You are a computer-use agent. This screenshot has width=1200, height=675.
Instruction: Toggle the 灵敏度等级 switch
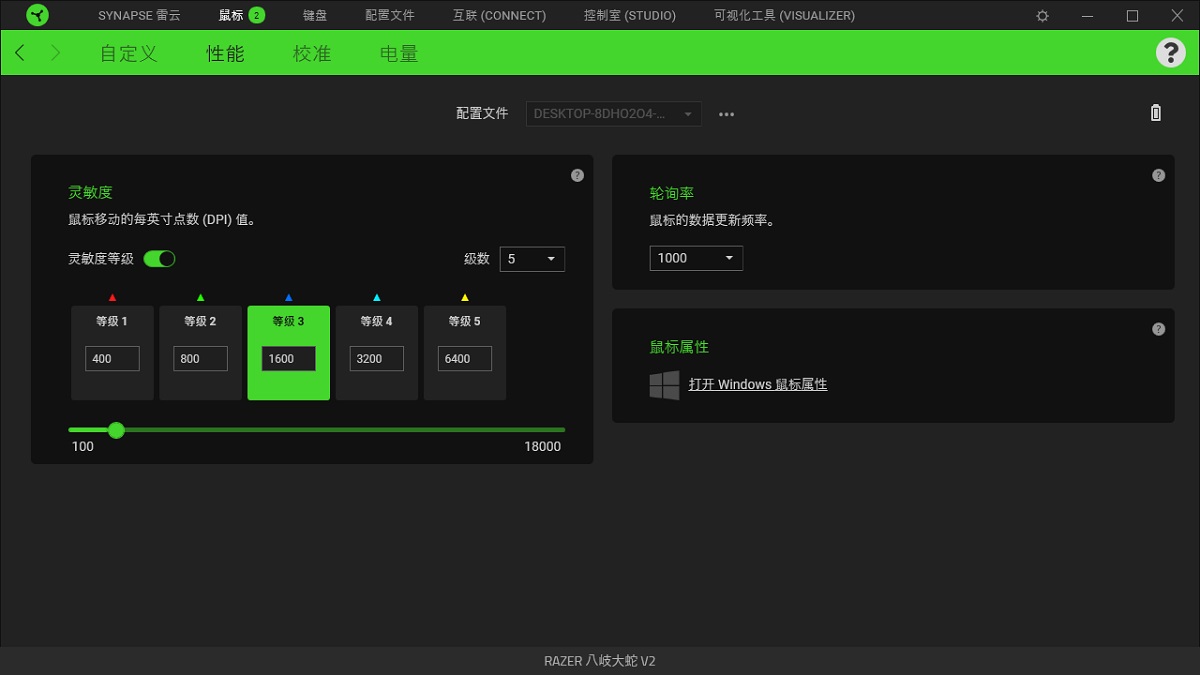[159, 259]
